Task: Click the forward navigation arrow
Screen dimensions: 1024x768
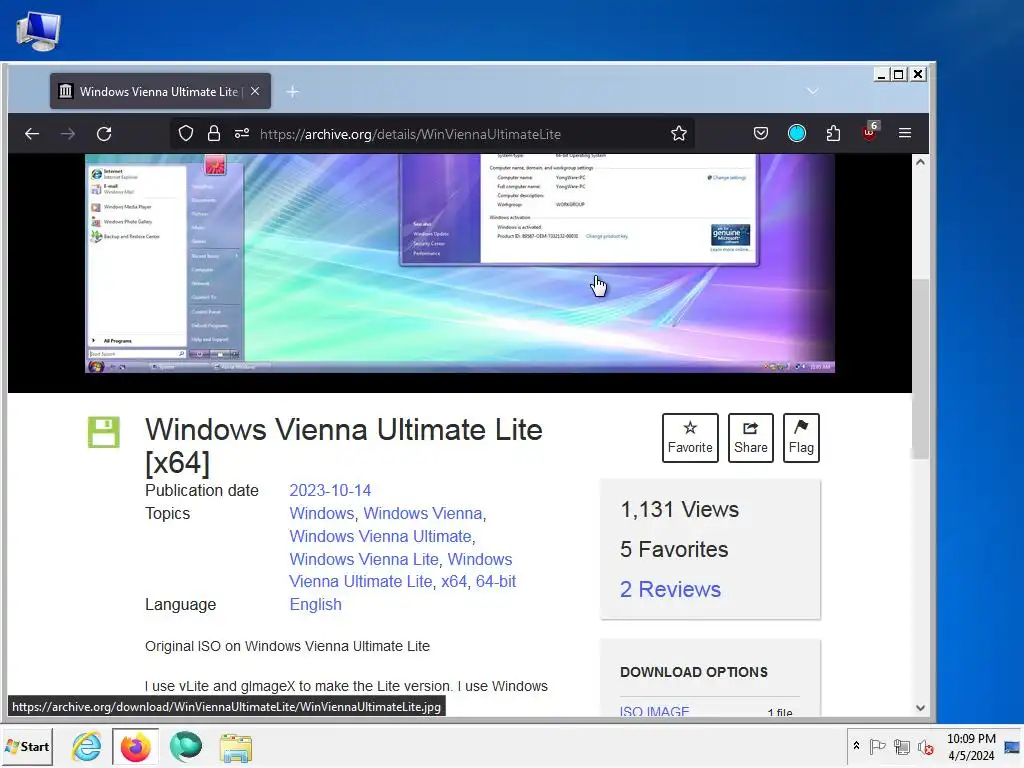Action: click(68, 134)
